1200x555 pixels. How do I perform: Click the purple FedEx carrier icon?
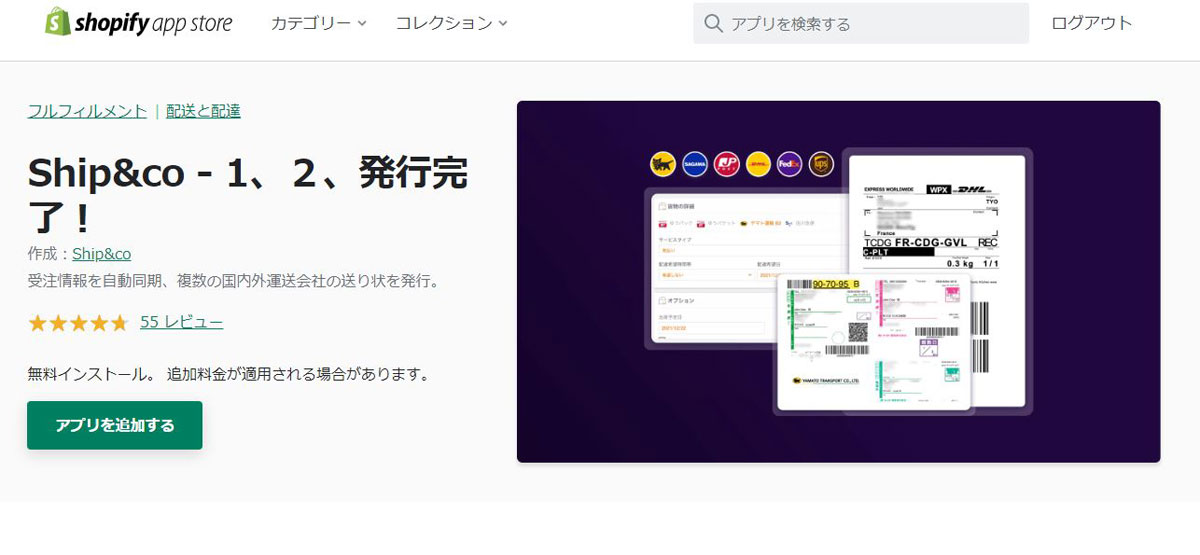[789, 164]
